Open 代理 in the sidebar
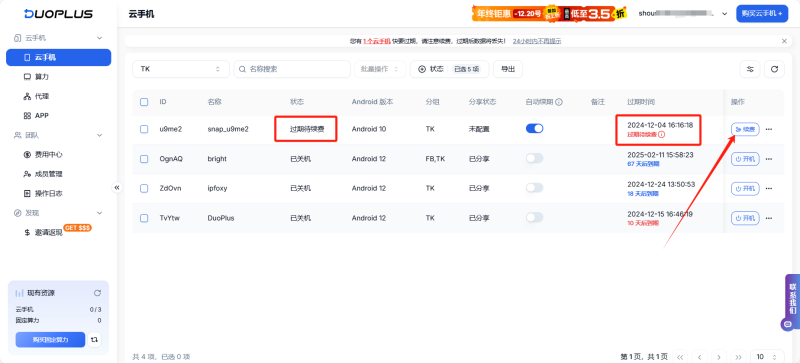 42,96
